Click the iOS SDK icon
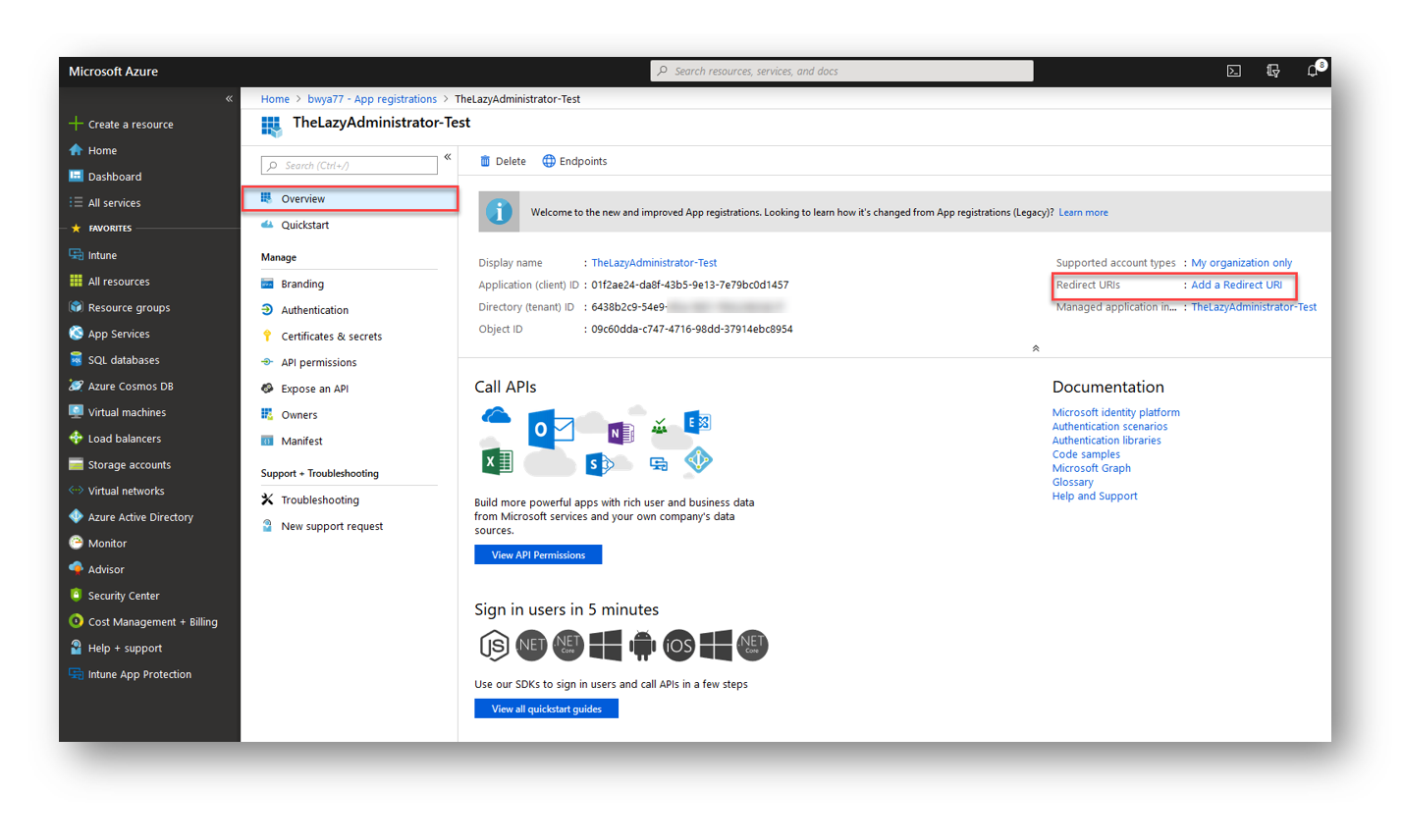 [x=678, y=645]
